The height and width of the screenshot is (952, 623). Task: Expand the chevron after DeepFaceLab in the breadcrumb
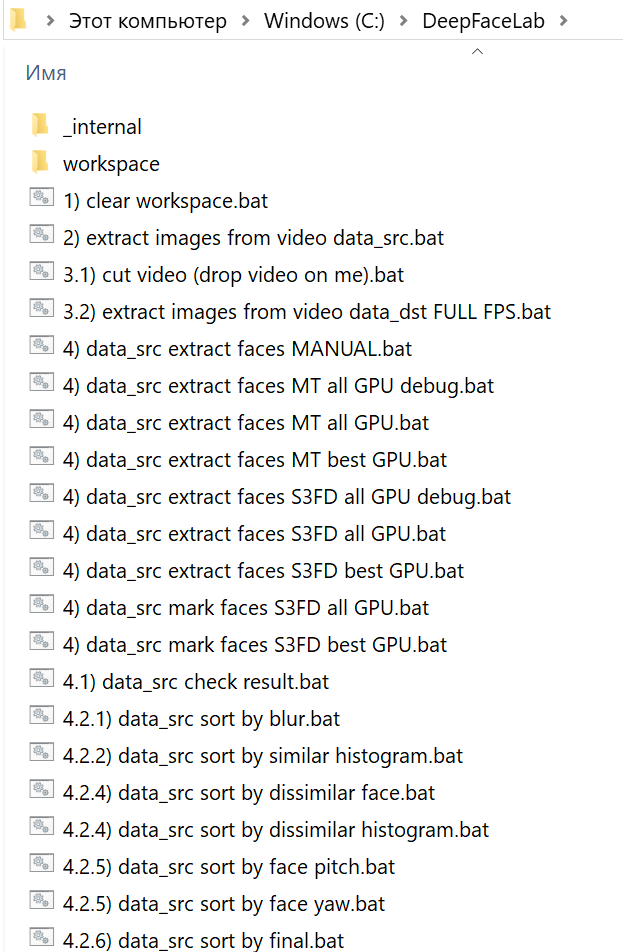coord(564,21)
